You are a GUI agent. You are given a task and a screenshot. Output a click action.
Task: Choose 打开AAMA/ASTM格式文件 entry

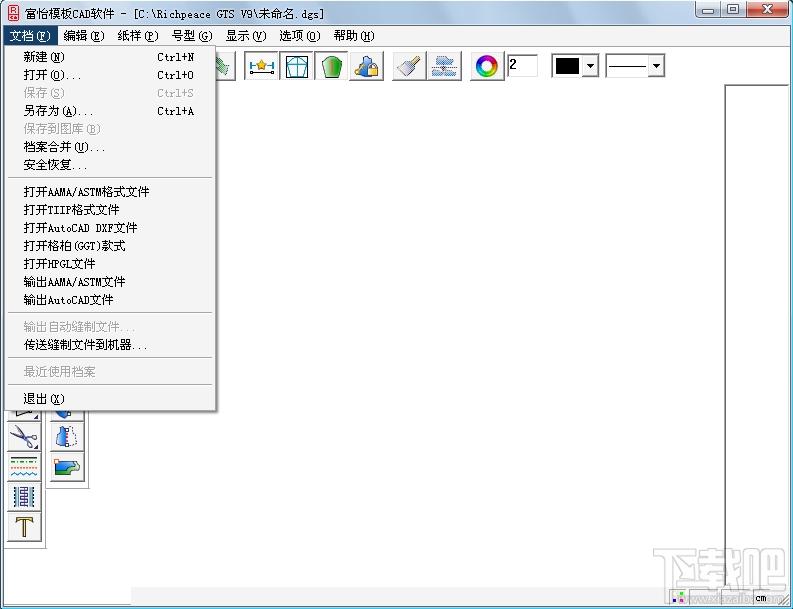(x=110, y=192)
